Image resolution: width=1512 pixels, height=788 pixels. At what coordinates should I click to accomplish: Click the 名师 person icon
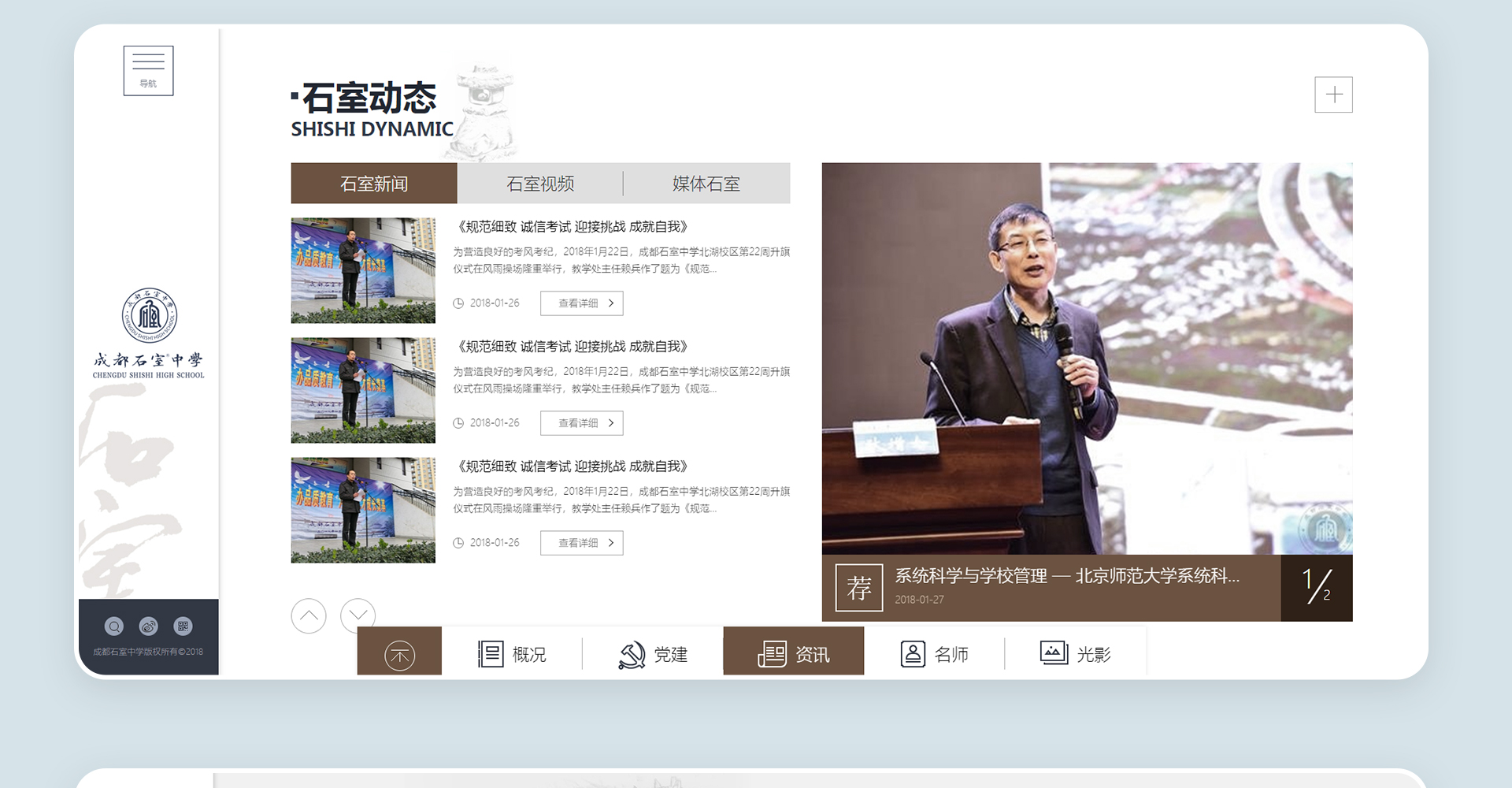click(913, 654)
